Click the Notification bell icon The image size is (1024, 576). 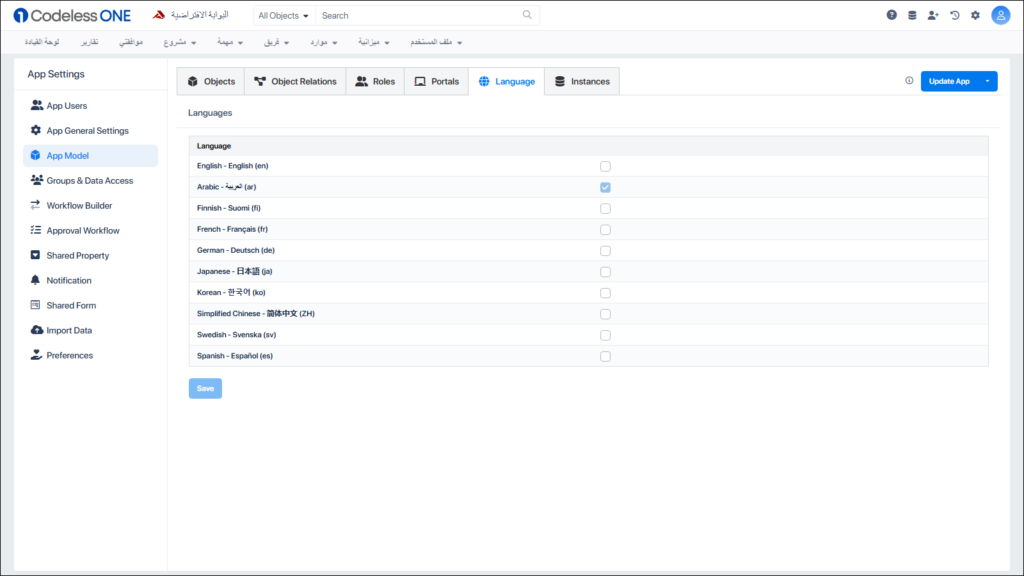[35, 280]
